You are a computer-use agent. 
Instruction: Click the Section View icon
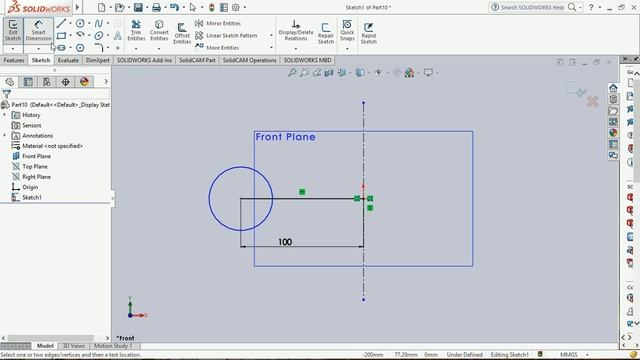329,73
